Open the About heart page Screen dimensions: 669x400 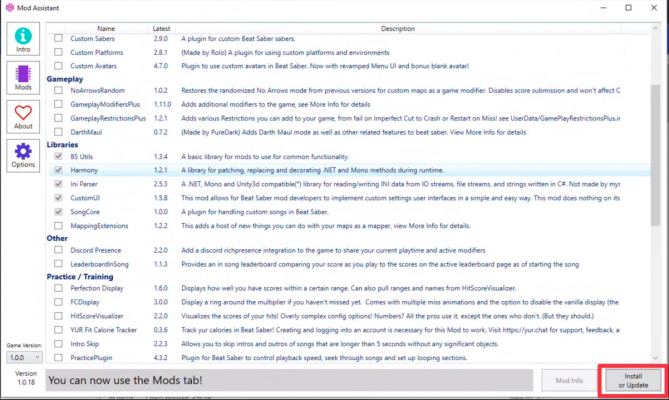pyautogui.click(x=23, y=117)
